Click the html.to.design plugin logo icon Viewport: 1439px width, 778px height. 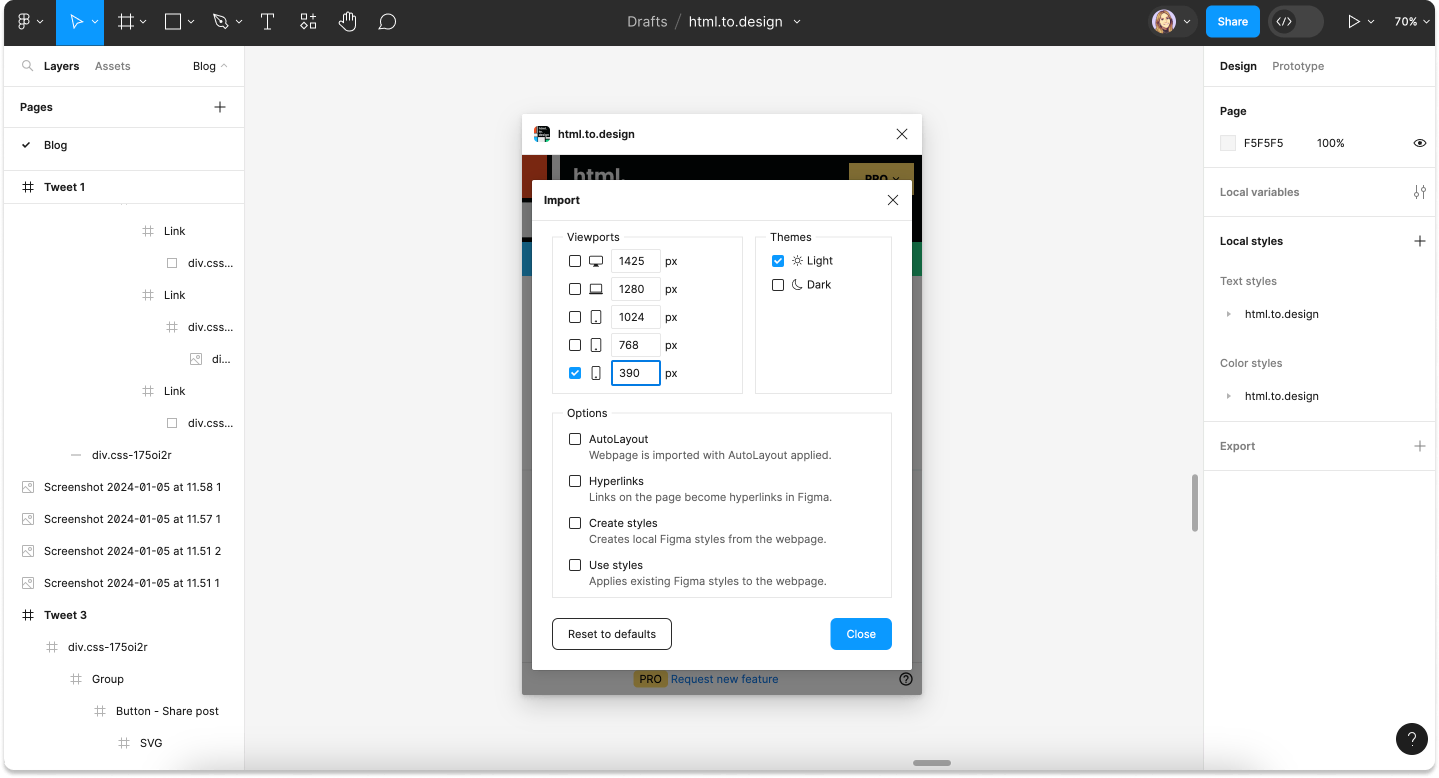542,134
